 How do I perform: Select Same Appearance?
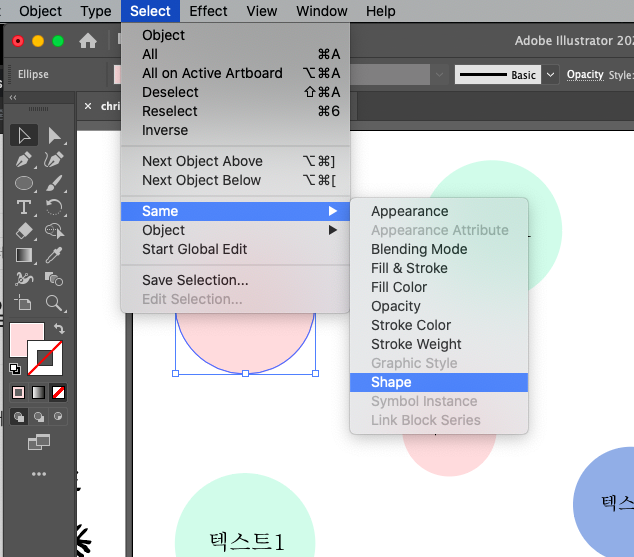pyautogui.click(x=439, y=211)
